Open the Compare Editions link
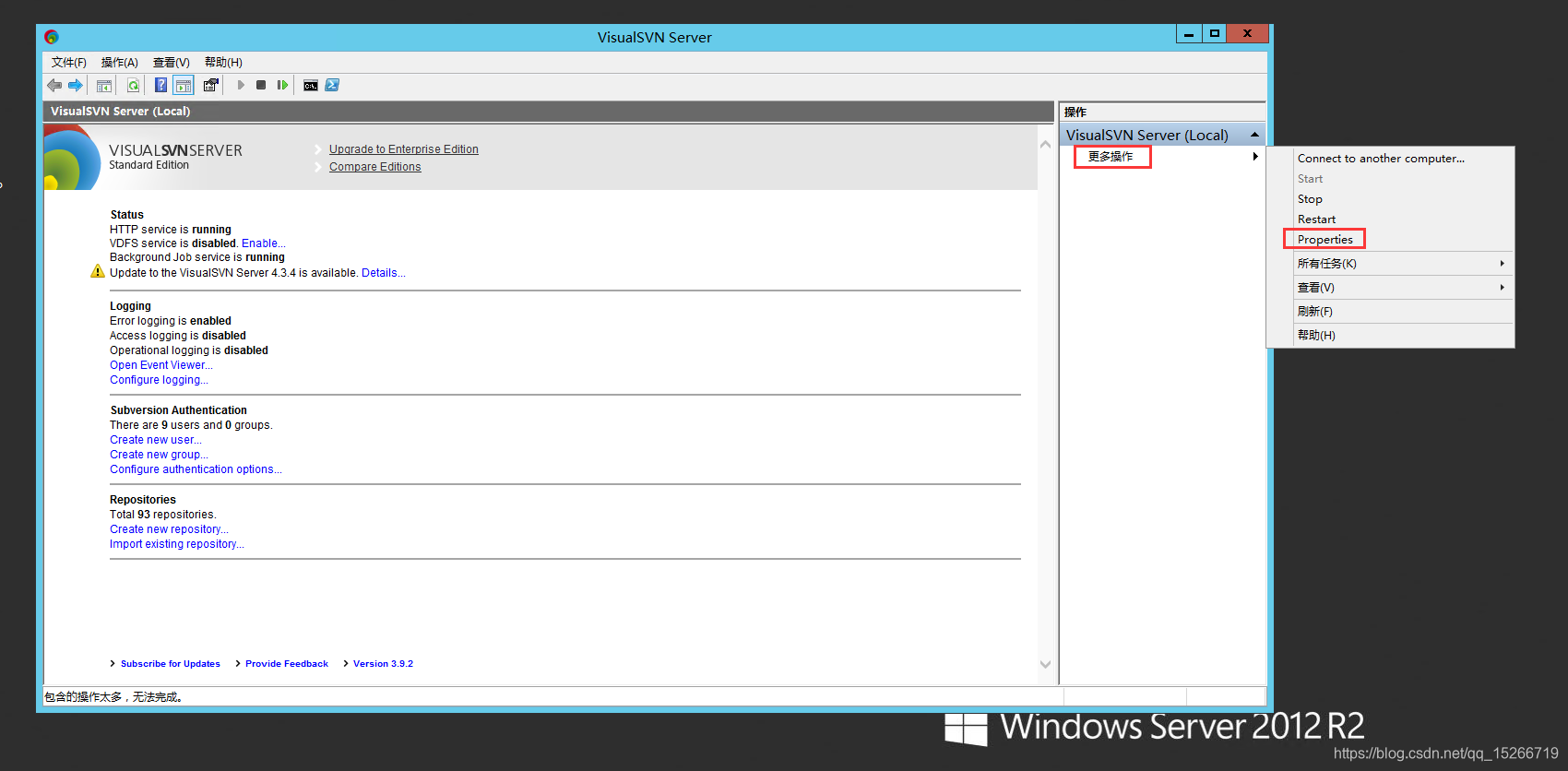The width and height of the screenshot is (1568, 771). click(374, 167)
